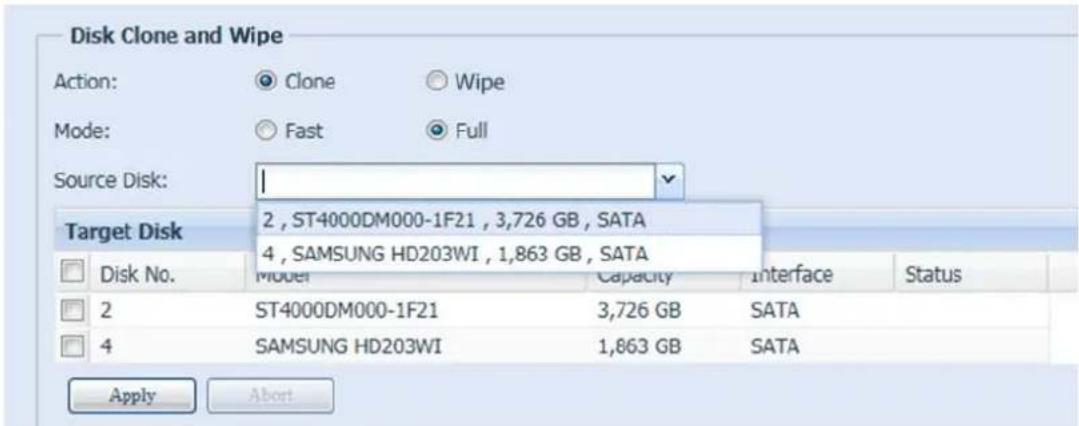Image resolution: width=1079 pixels, height=426 pixels.
Task: Click the Interface column header
Action: [x=791, y=275]
